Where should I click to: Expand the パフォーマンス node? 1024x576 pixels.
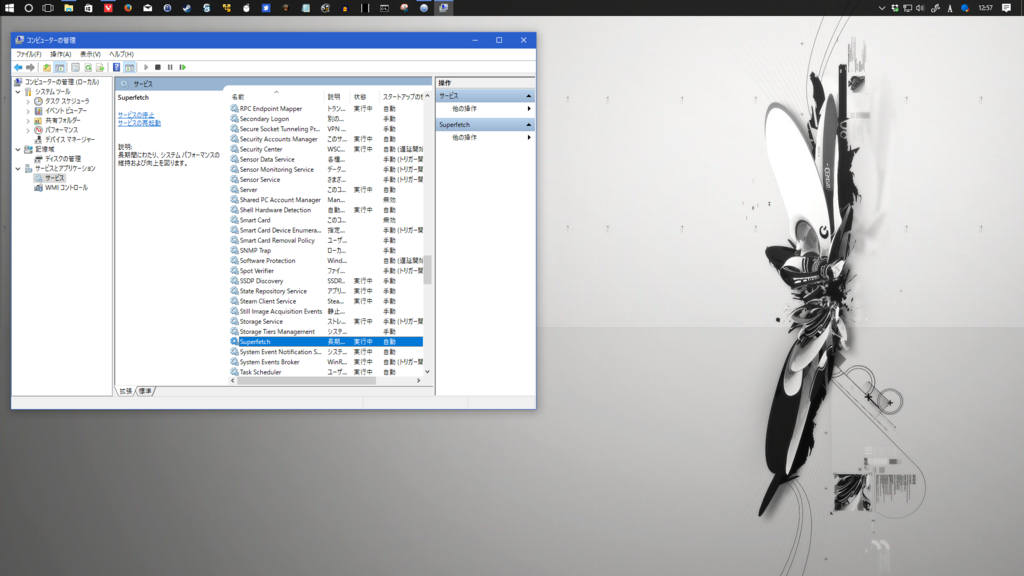[x=28, y=131]
